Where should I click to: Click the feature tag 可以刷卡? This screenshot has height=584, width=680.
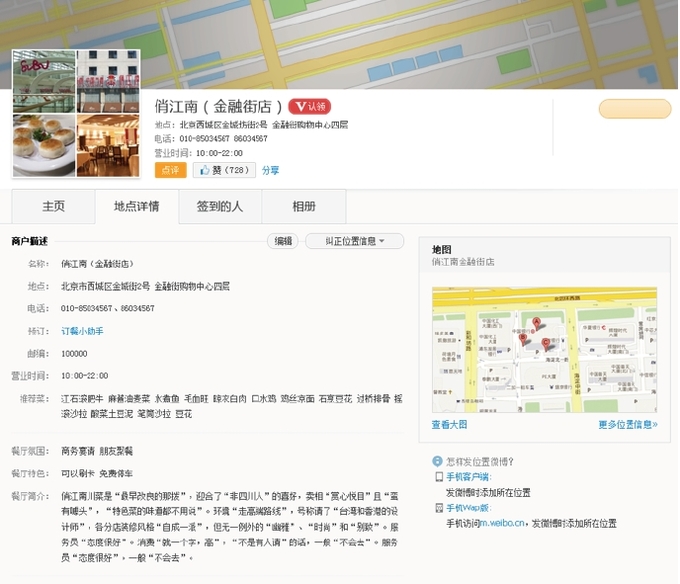pyautogui.click(x=78, y=473)
